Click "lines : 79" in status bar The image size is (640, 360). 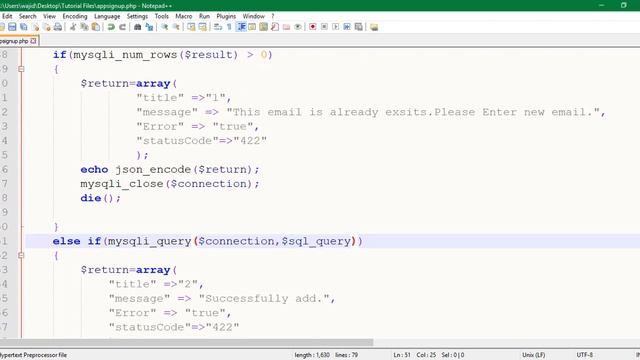coord(347,355)
